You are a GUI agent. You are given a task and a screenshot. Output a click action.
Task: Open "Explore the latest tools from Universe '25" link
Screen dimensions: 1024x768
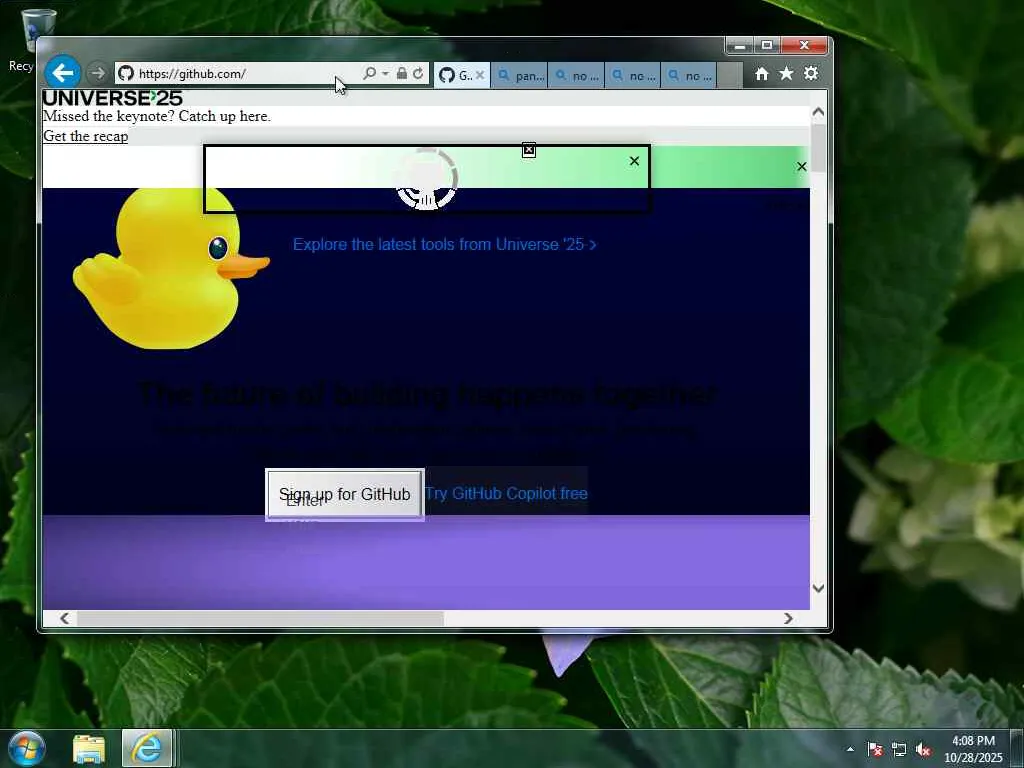(x=444, y=244)
